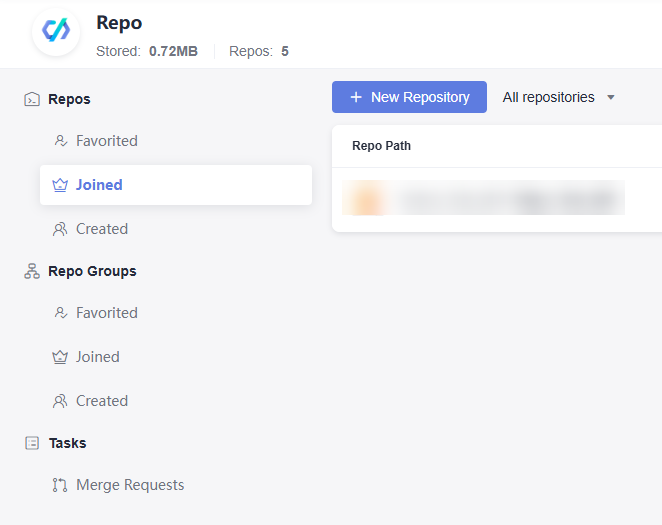Click the crown icon under Repo Groups
This screenshot has height=525, width=662.
60,357
